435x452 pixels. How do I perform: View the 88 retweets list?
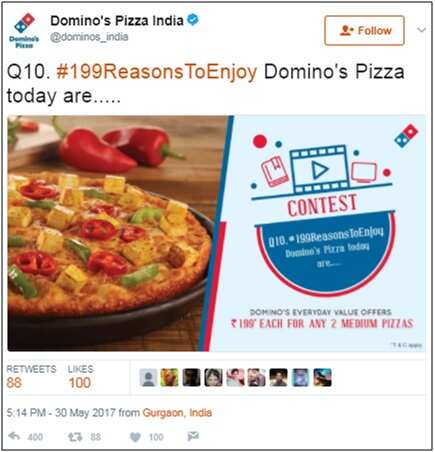pos(31,377)
